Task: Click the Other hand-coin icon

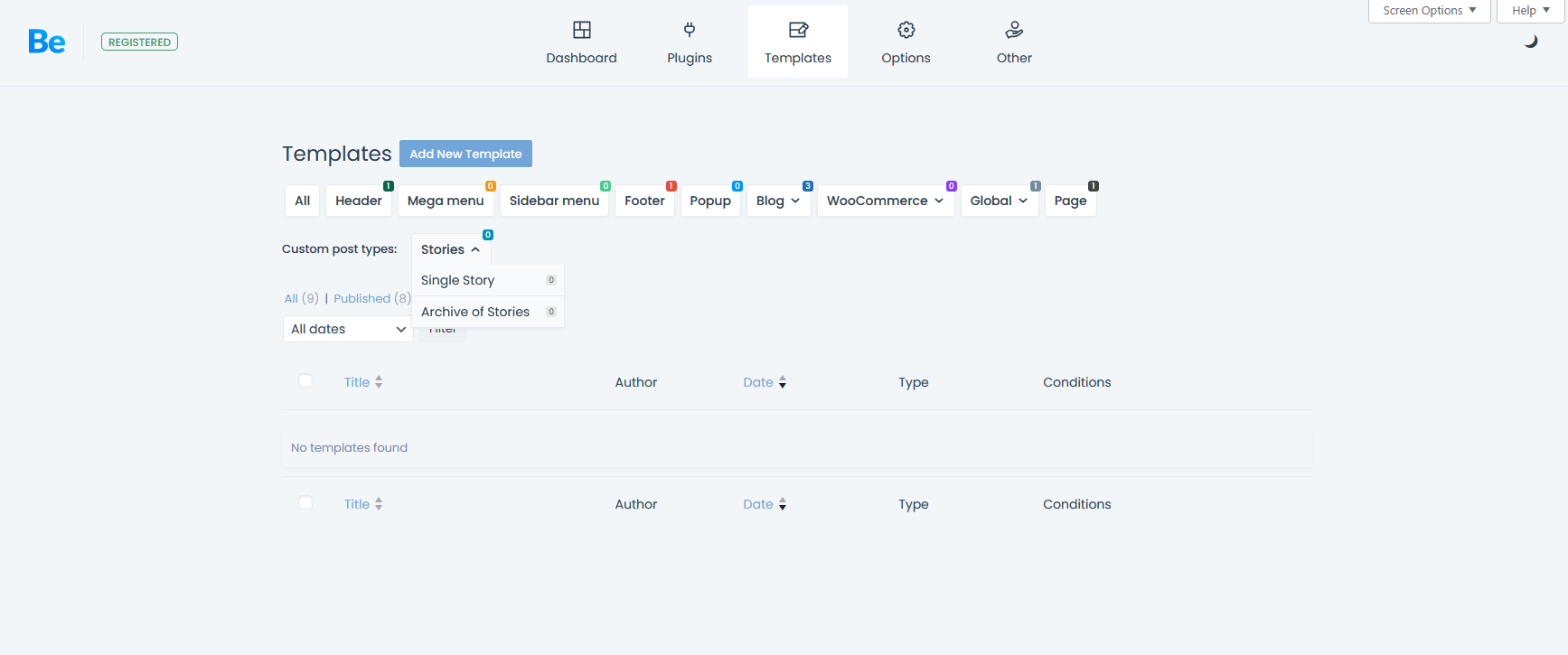Action: pos(1014,30)
